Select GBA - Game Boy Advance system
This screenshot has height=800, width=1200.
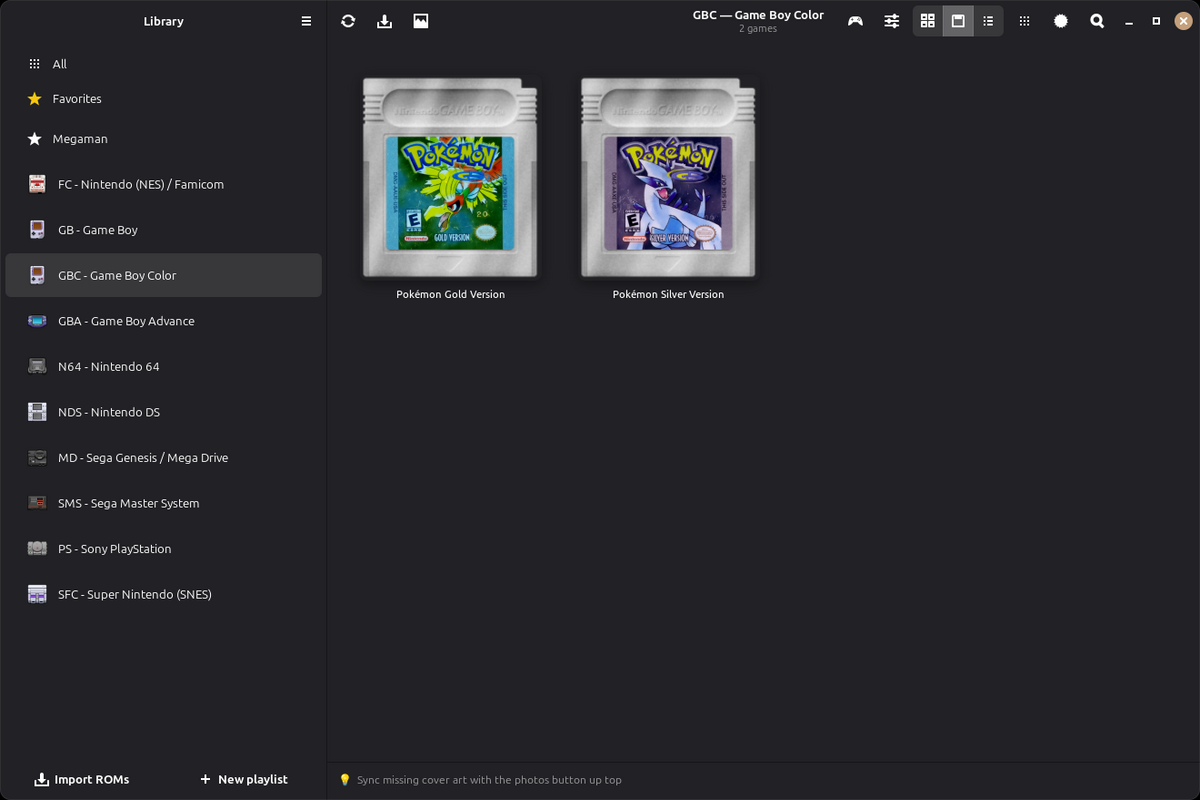click(x=163, y=321)
